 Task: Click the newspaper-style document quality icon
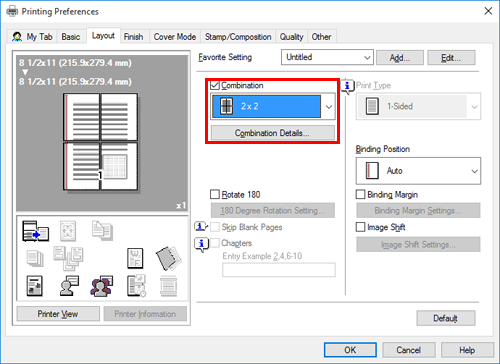click(x=34, y=286)
